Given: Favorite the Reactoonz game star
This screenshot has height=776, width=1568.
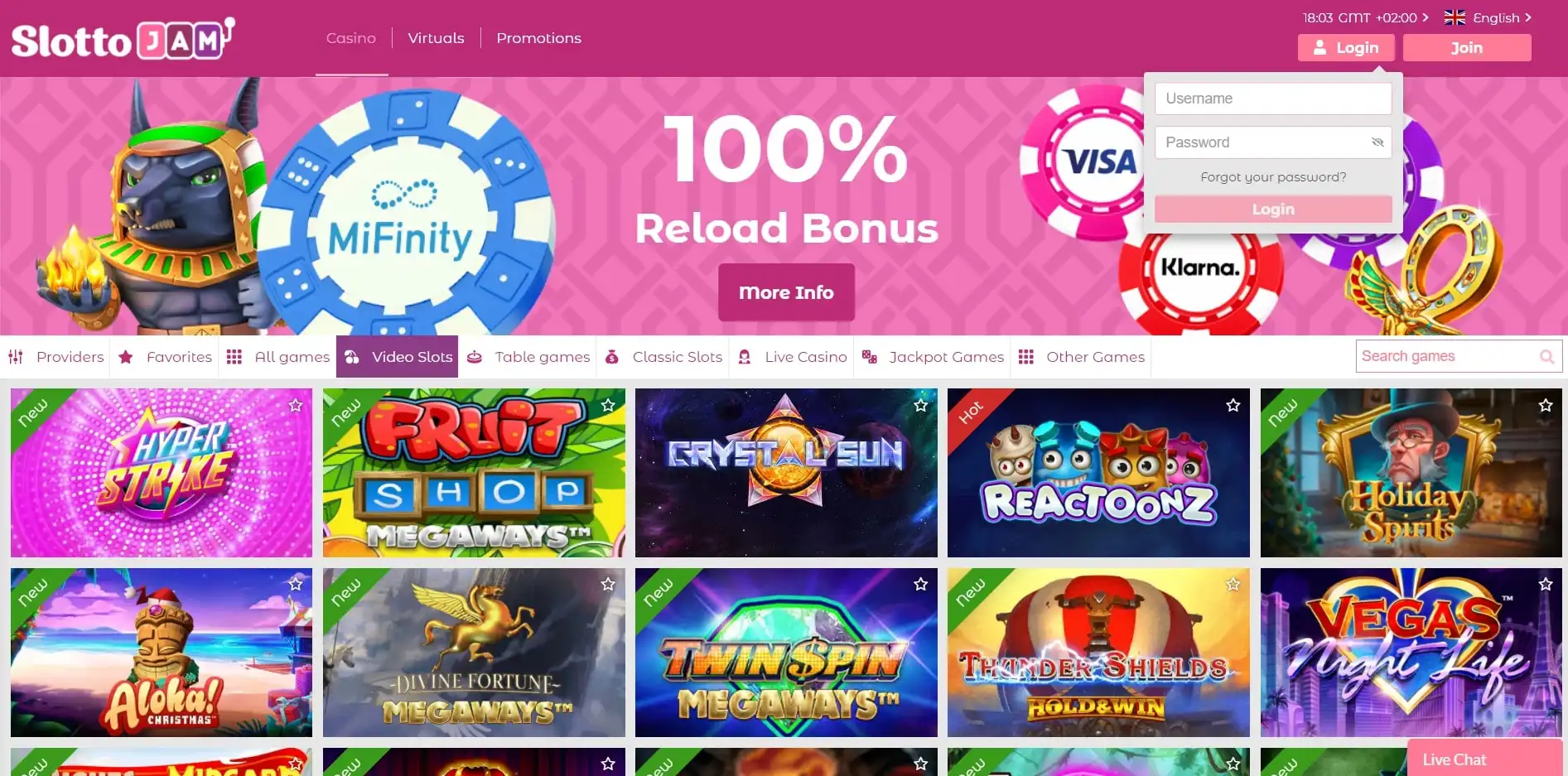Looking at the screenshot, I should [x=1233, y=405].
